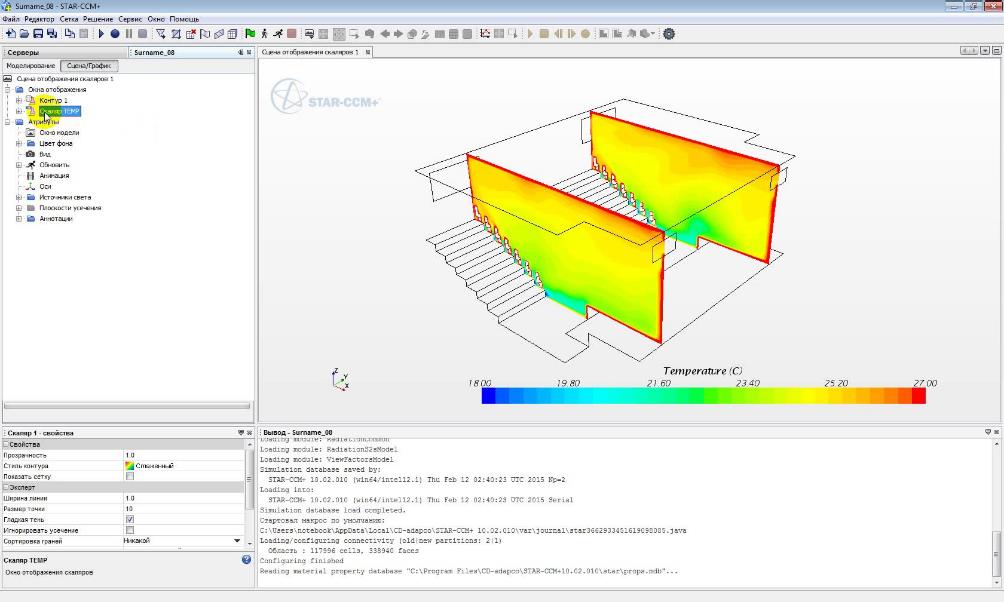Enable the Показать сетку checkbox
The height and width of the screenshot is (602, 1004).
130,477
